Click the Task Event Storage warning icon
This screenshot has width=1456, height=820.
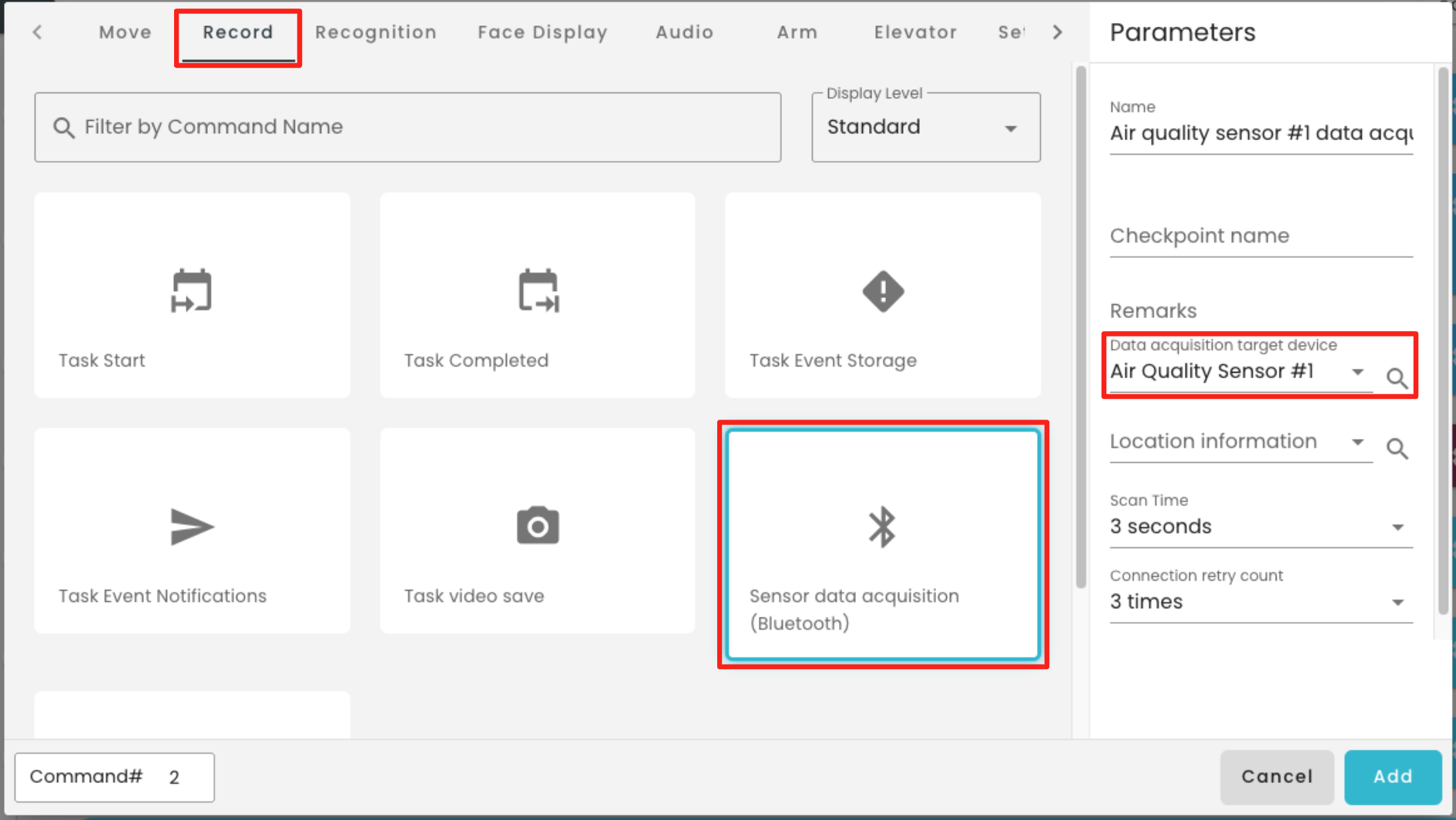coord(883,291)
